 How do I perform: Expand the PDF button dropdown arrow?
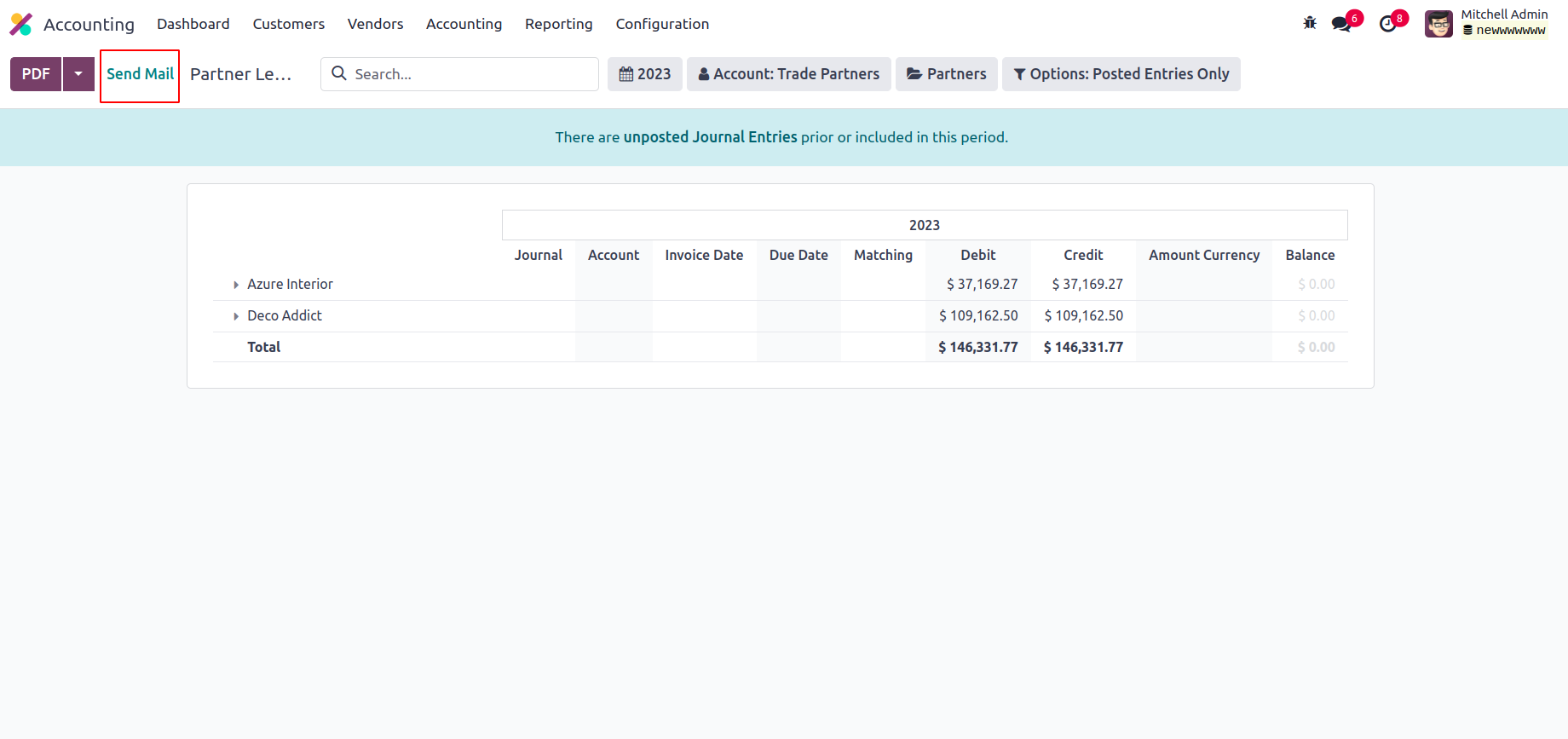pos(78,74)
